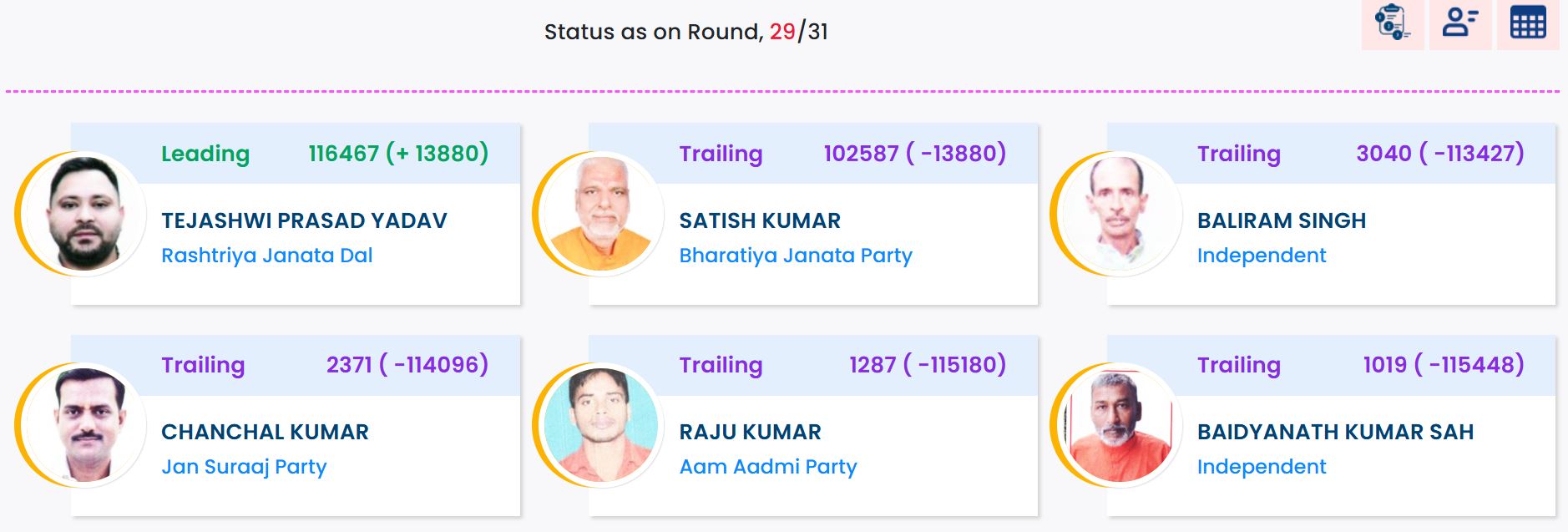Click the green Leading status label
1568x532 pixels.
205,154
